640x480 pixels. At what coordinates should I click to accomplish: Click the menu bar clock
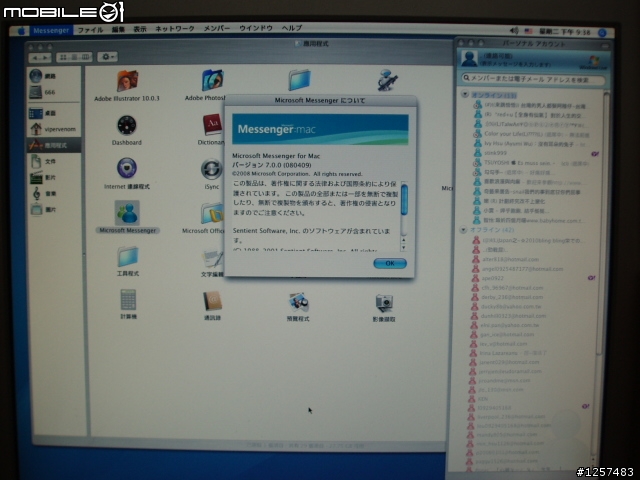[565, 32]
